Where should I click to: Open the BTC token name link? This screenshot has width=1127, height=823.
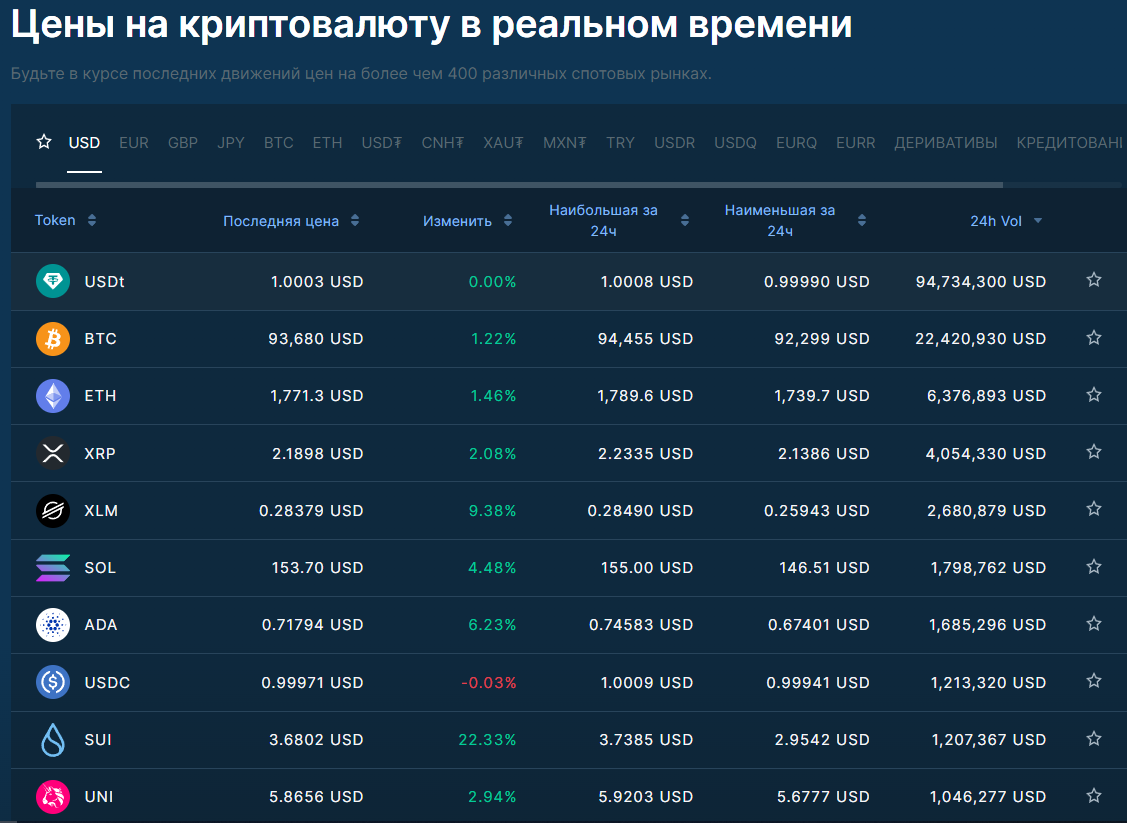(x=100, y=339)
